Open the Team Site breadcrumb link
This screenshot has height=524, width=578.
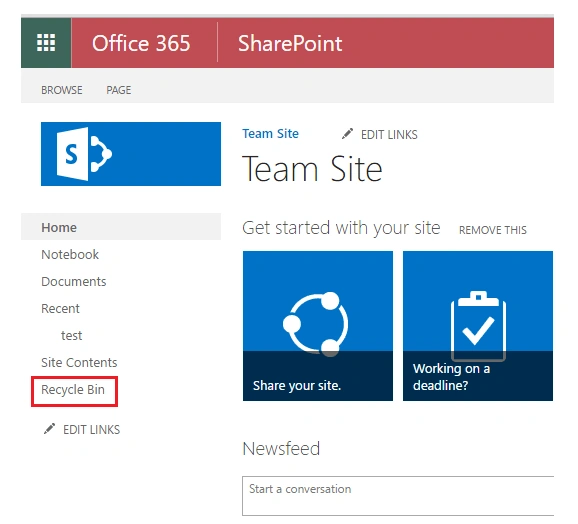pos(270,133)
